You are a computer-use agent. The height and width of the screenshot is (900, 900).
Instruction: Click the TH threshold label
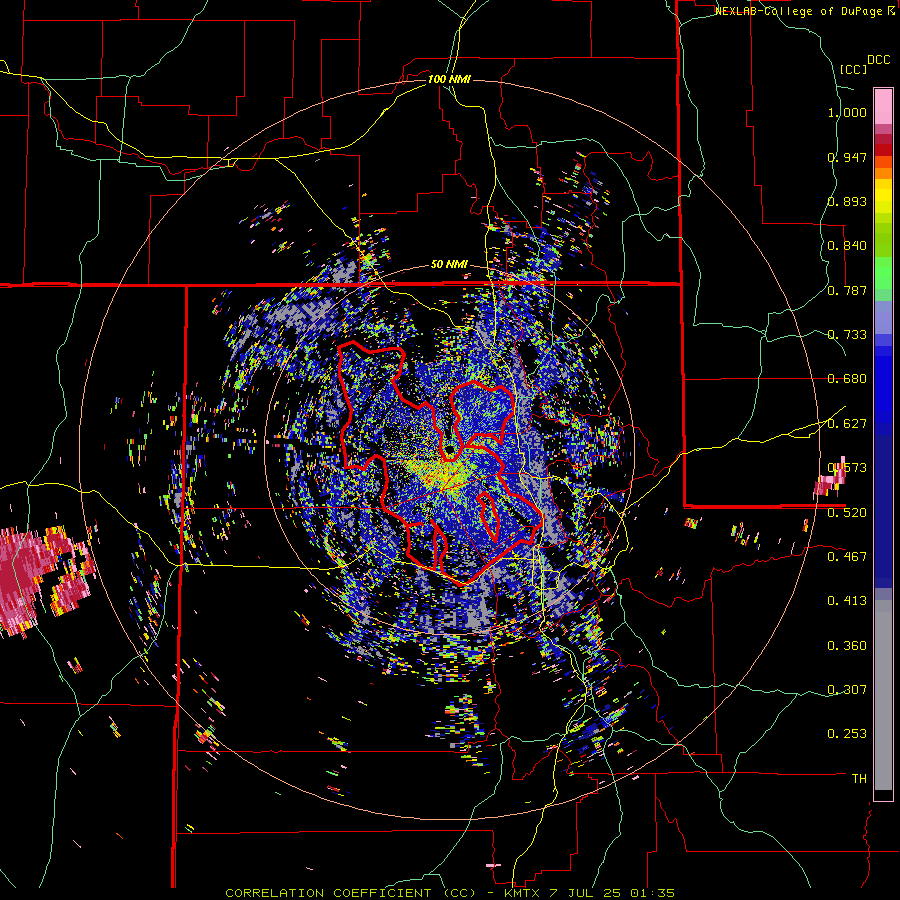pos(859,779)
